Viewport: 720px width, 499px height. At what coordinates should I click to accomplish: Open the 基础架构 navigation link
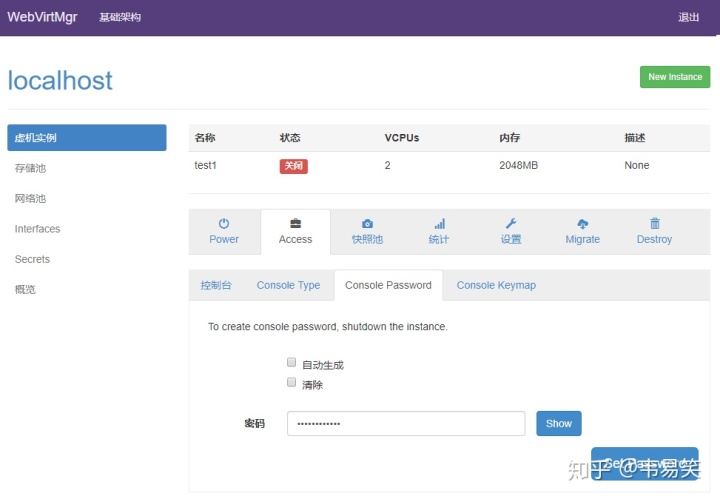tap(120, 17)
